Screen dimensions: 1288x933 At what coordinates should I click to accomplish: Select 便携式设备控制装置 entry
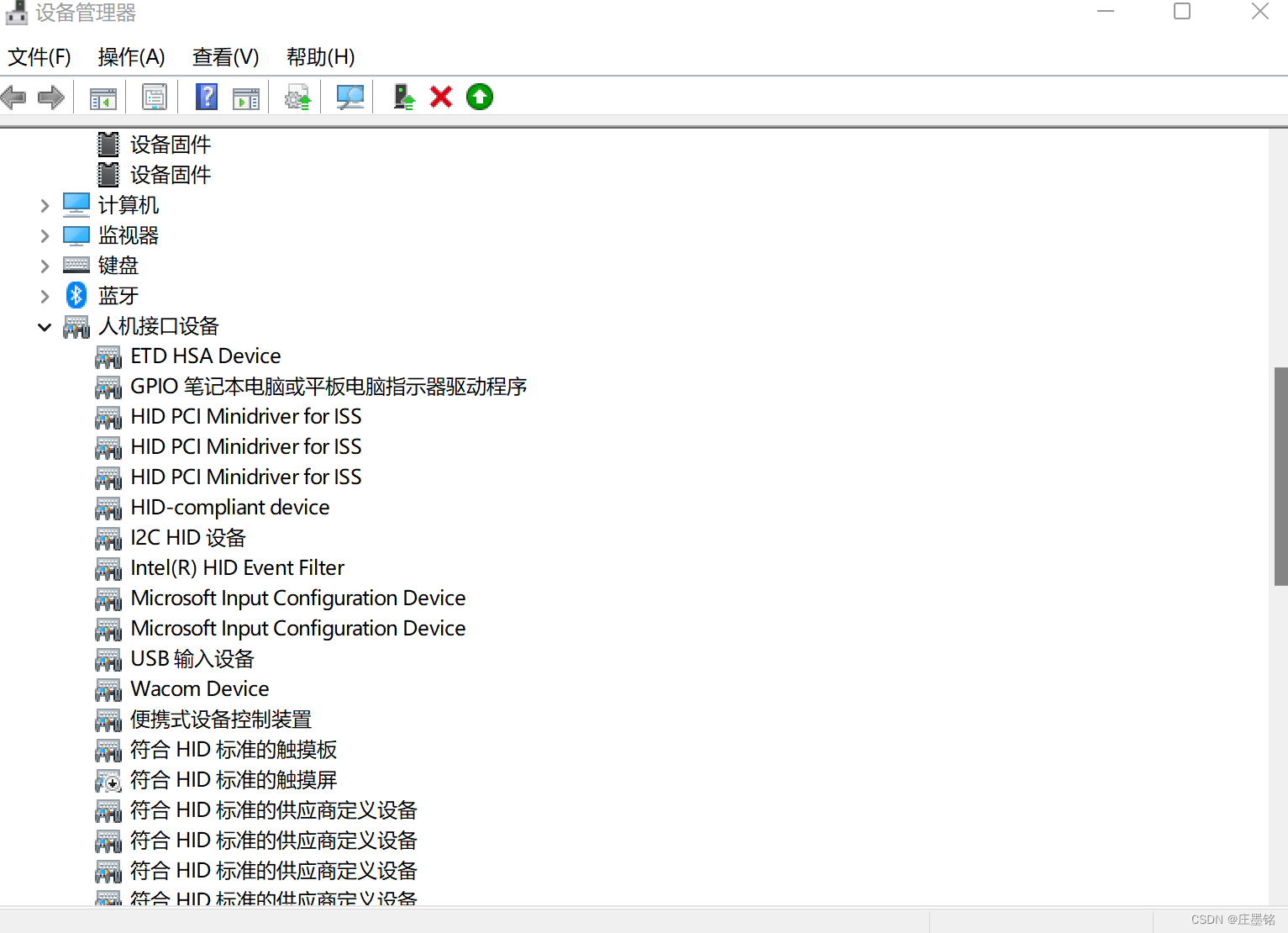click(x=221, y=720)
